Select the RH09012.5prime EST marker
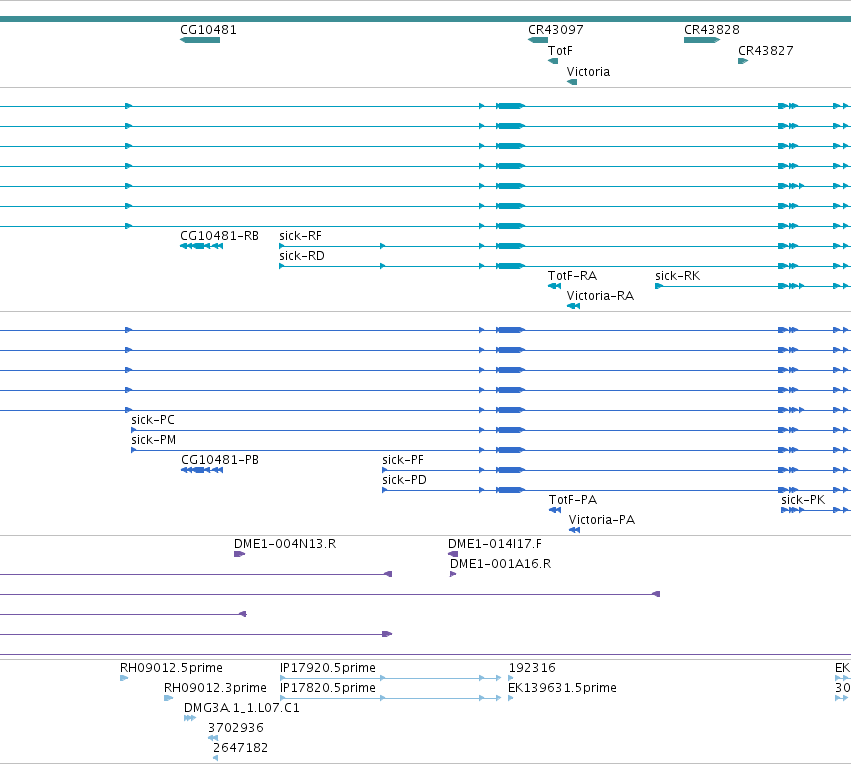 [x=124, y=678]
